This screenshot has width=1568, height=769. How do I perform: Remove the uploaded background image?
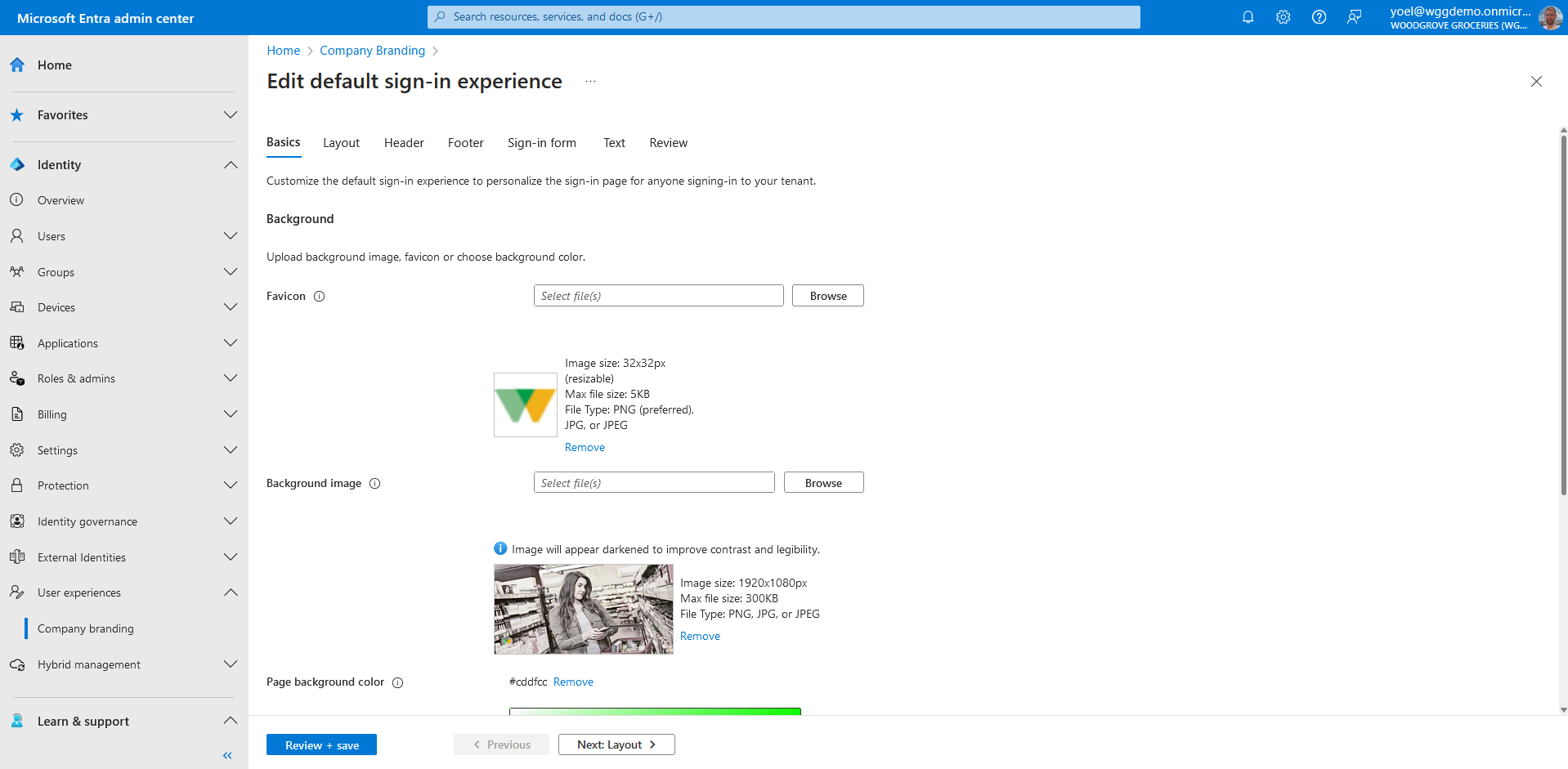click(x=700, y=637)
